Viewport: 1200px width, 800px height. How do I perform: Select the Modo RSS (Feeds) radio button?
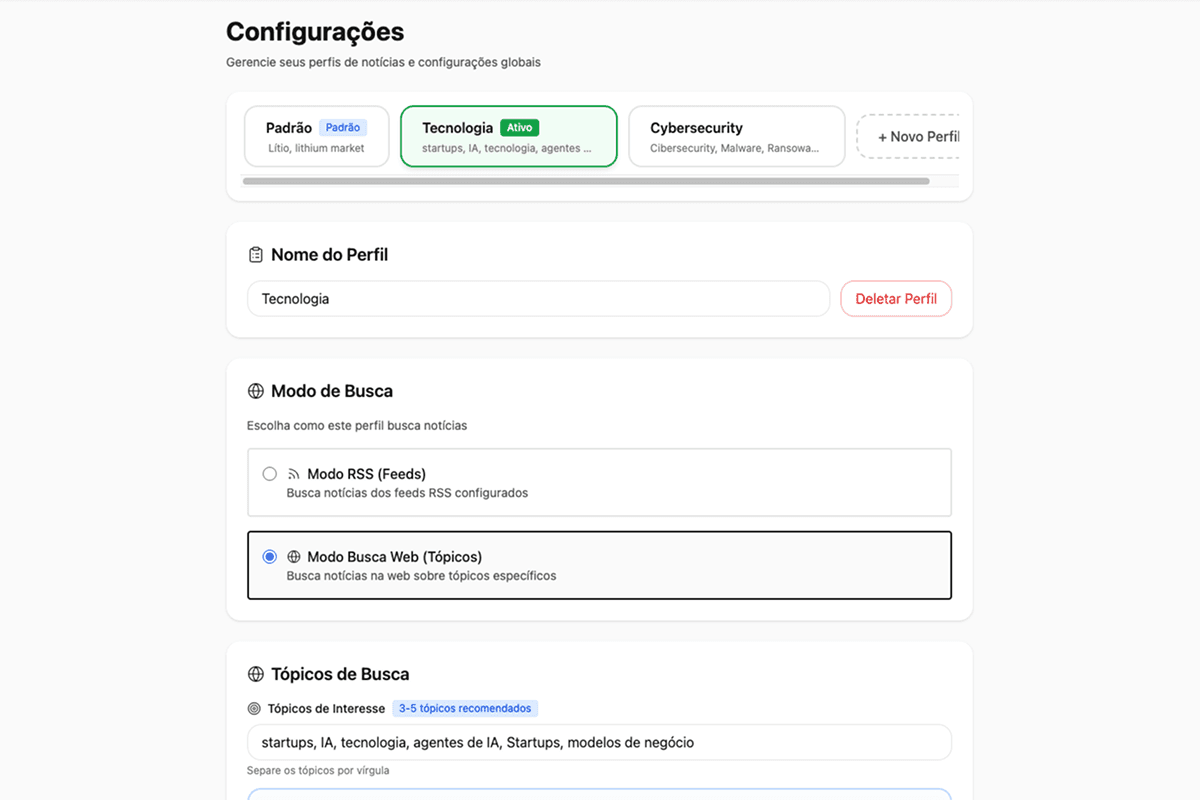269,473
